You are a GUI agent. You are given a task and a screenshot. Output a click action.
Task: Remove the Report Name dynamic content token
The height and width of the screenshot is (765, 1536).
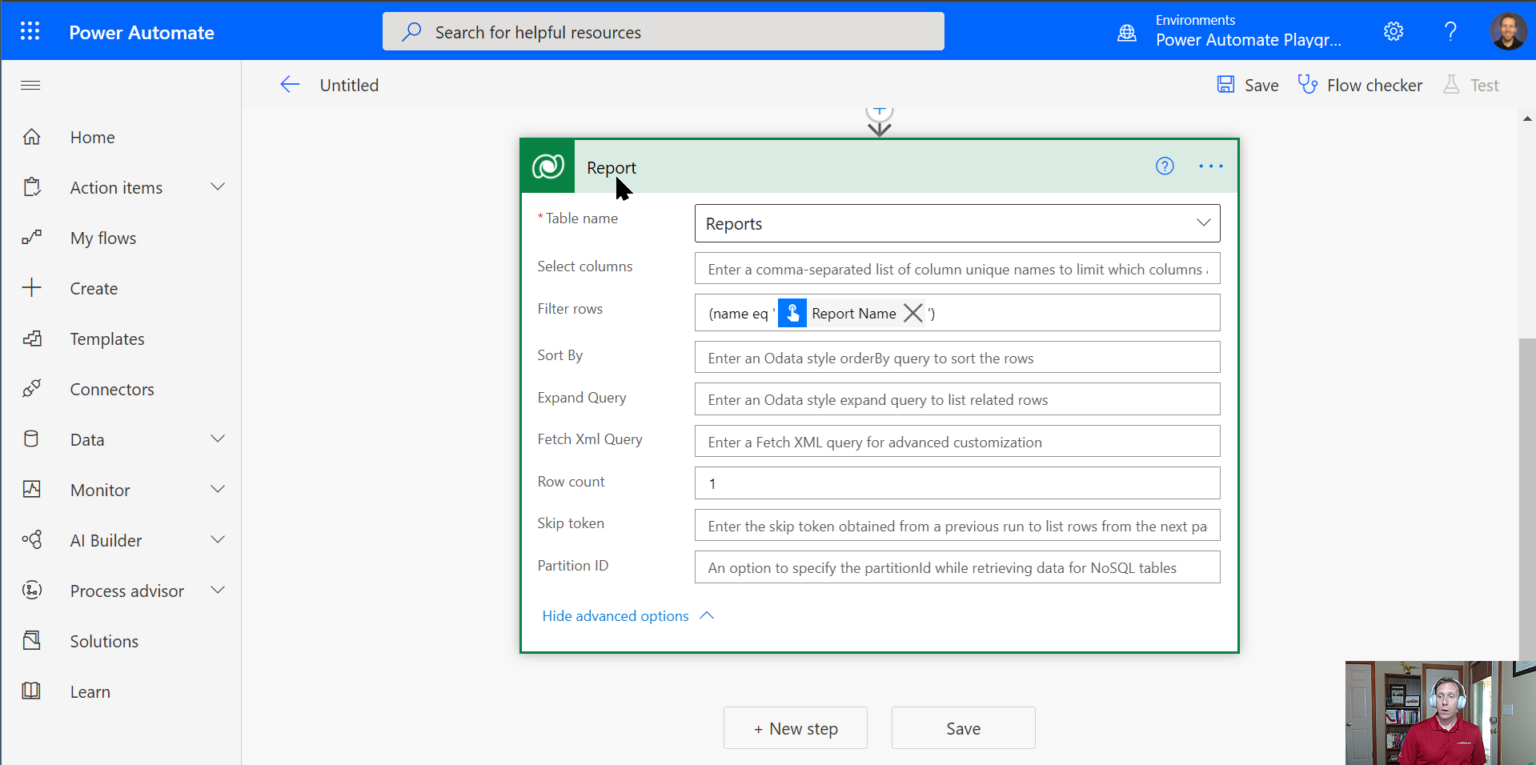912,312
